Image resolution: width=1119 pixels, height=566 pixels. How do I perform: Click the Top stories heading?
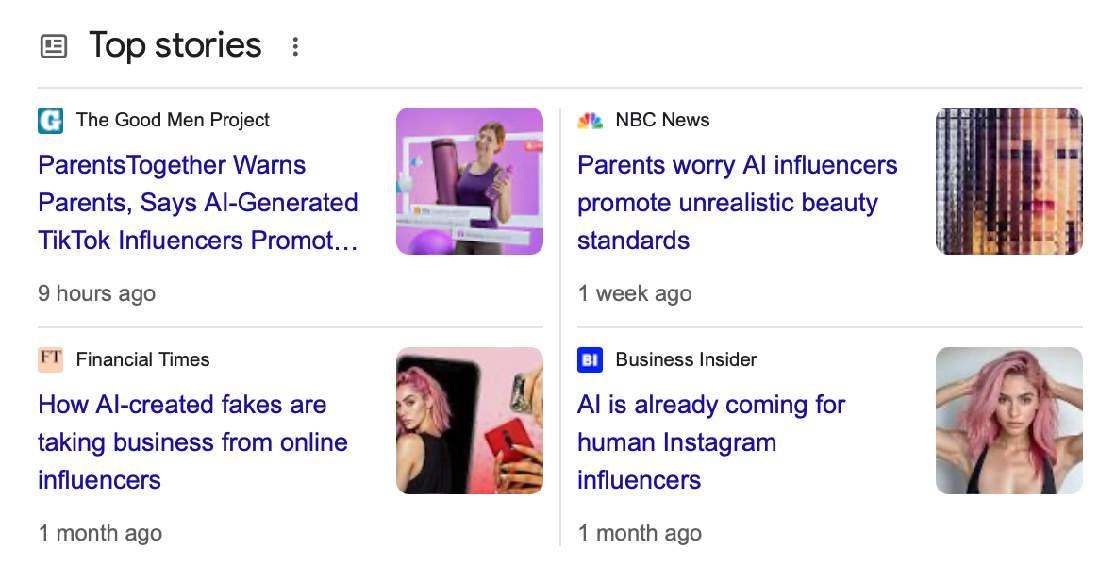[175, 46]
